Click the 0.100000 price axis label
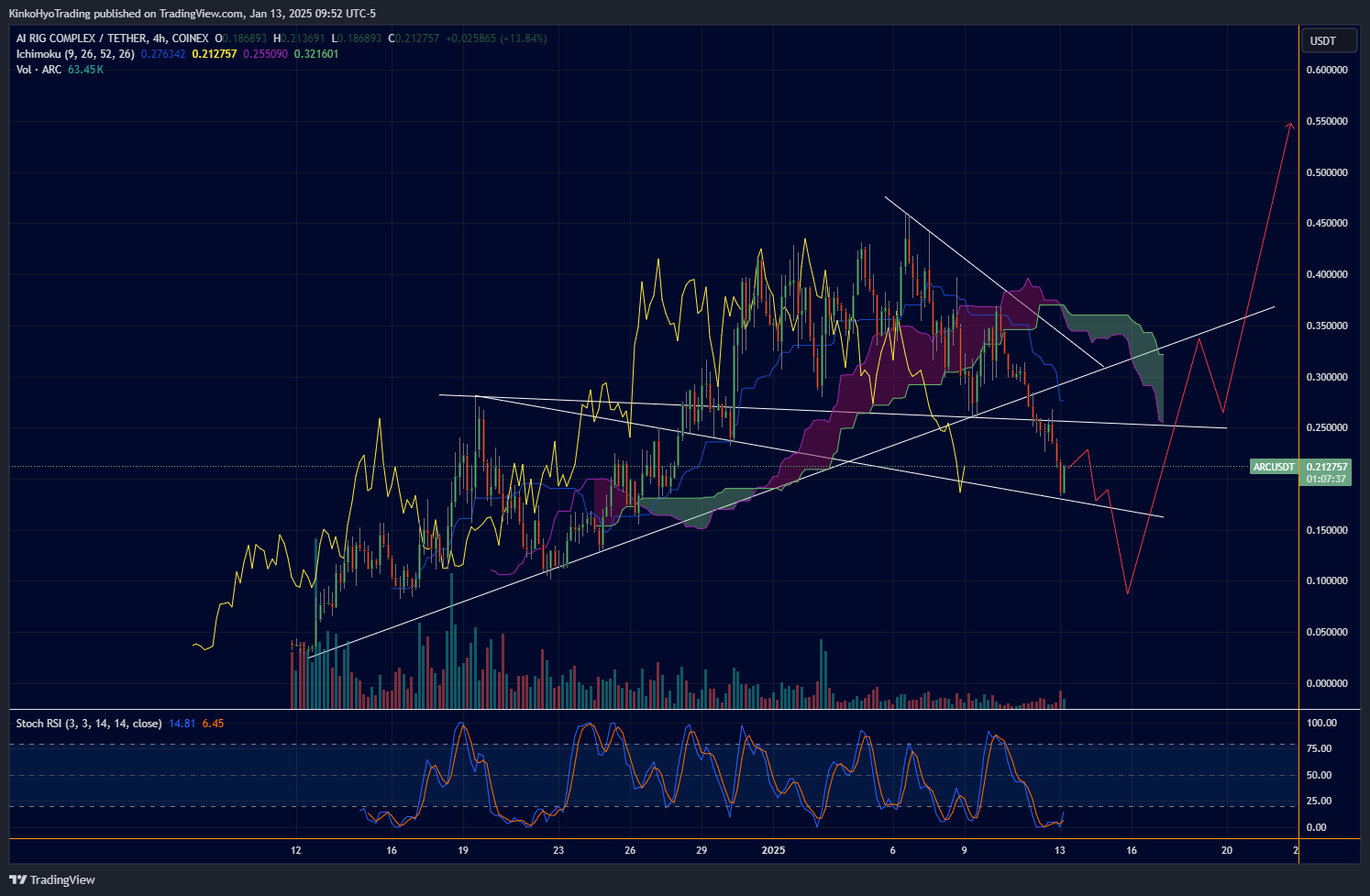Screen dimensions: 1370x896 tap(1327, 581)
